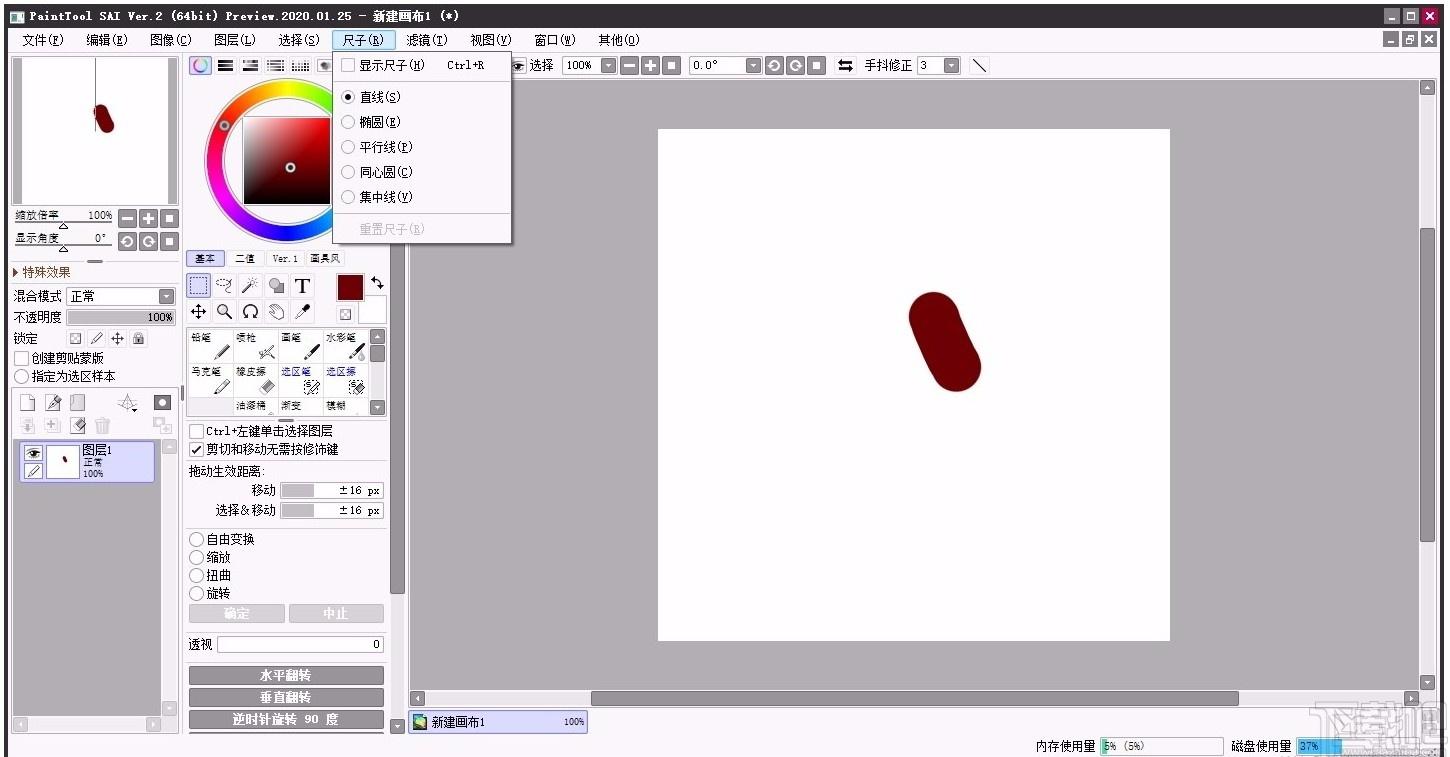Open the 文件 menu
The width and height of the screenshot is (1450, 757).
[x=43, y=40]
